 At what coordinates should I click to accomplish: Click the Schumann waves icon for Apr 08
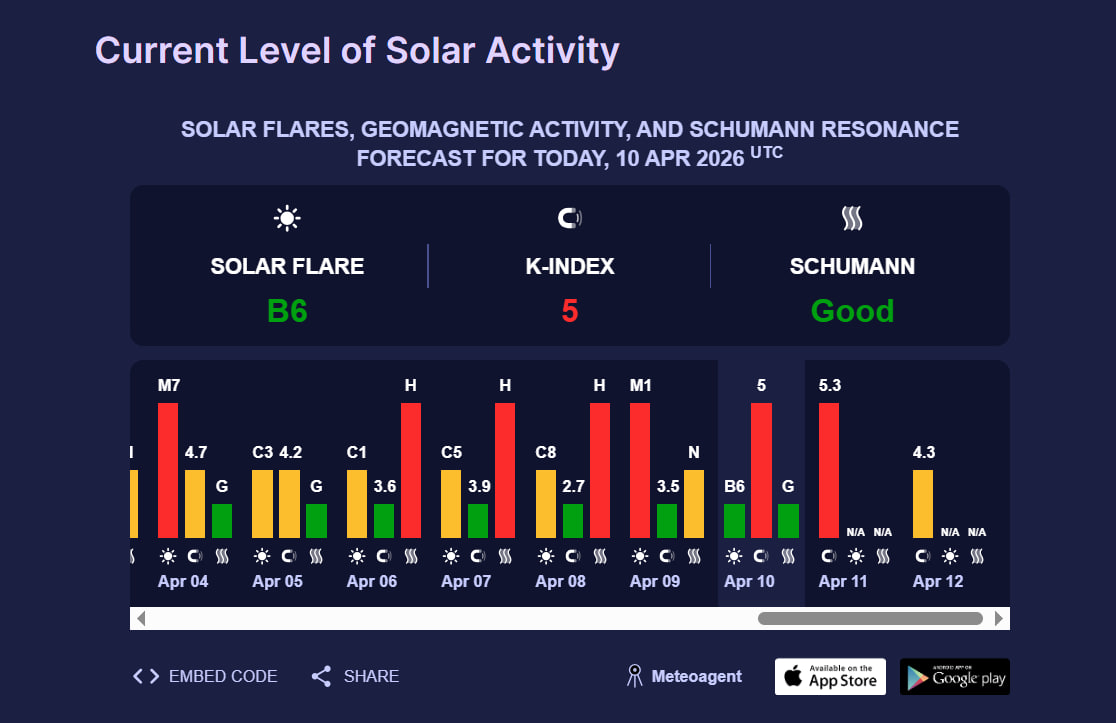coord(600,556)
